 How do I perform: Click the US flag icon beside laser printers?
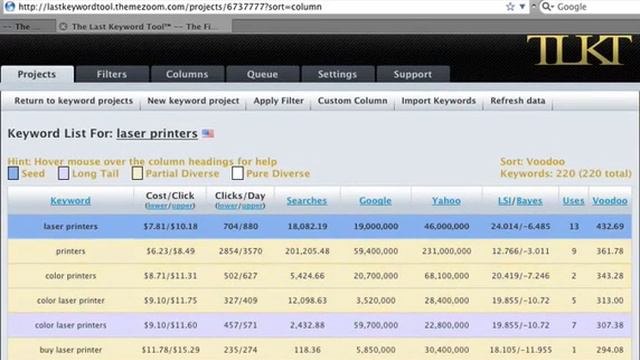click(208, 133)
